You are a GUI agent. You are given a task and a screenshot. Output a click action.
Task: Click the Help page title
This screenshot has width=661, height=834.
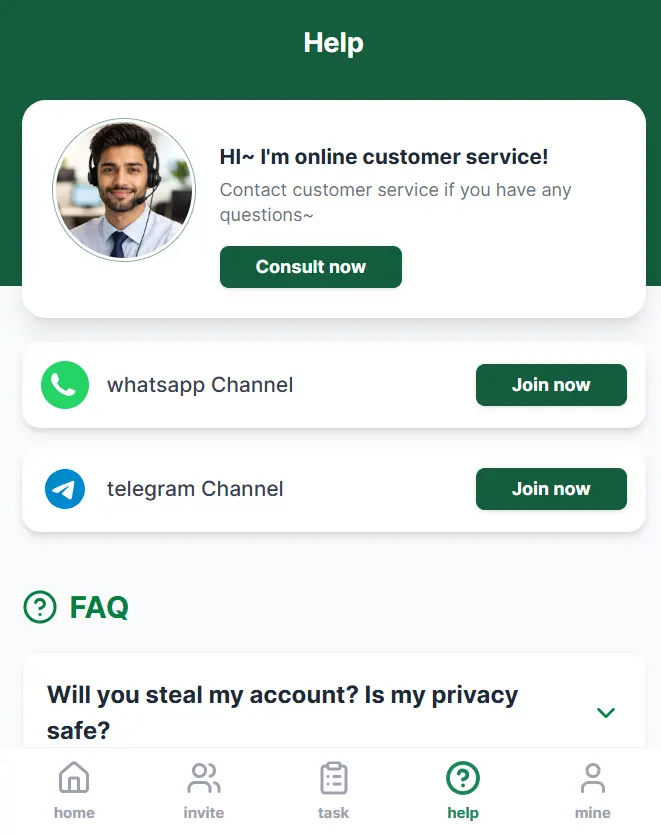click(x=333, y=43)
